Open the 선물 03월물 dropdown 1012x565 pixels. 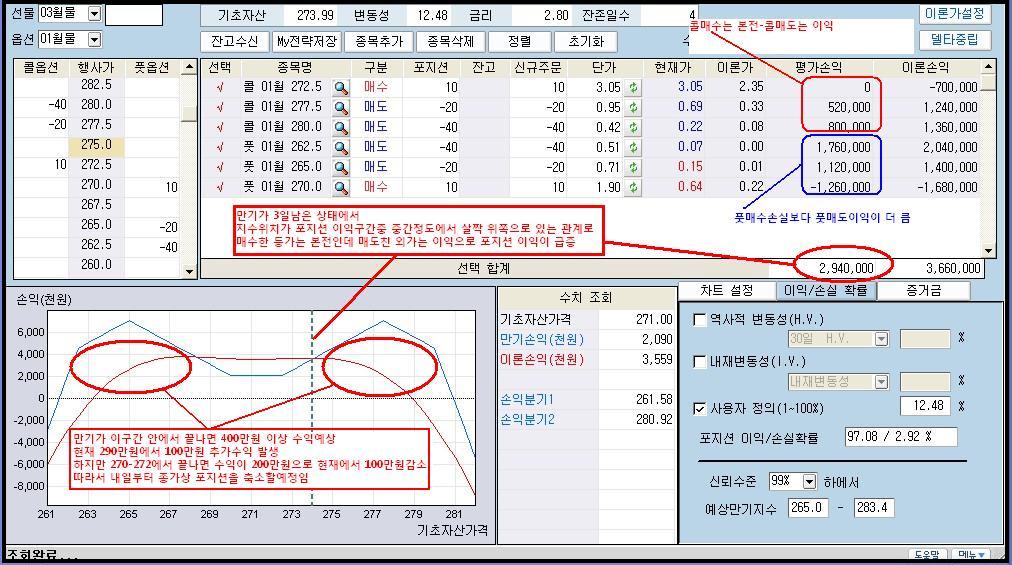tap(94, 14)
